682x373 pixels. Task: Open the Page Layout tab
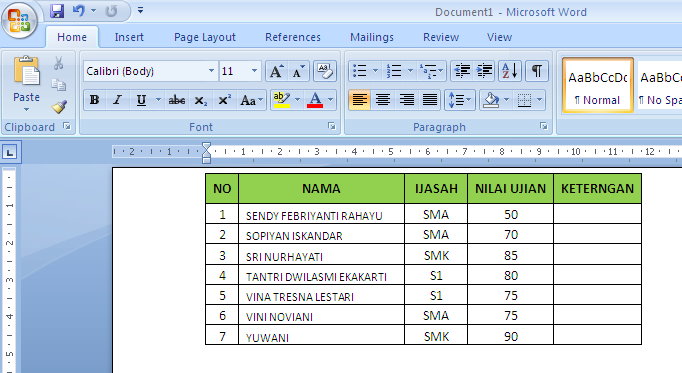click(204, 37)
